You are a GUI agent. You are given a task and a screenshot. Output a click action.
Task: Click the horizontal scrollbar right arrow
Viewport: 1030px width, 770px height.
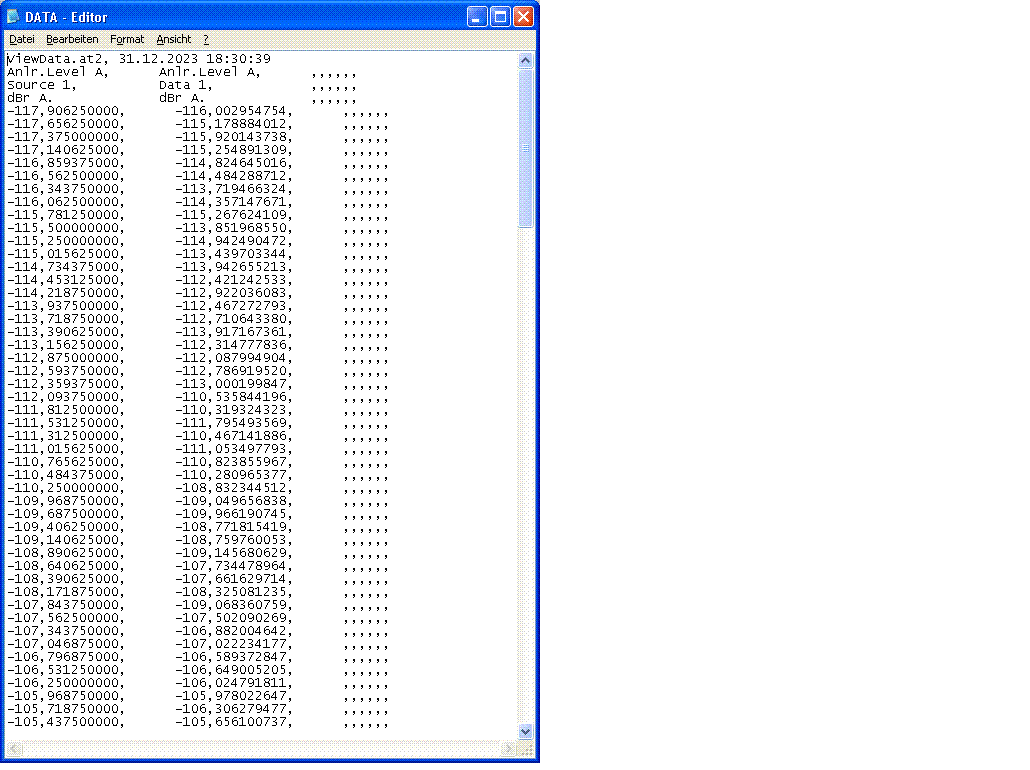pyautogui.click(x=508, y=748)
